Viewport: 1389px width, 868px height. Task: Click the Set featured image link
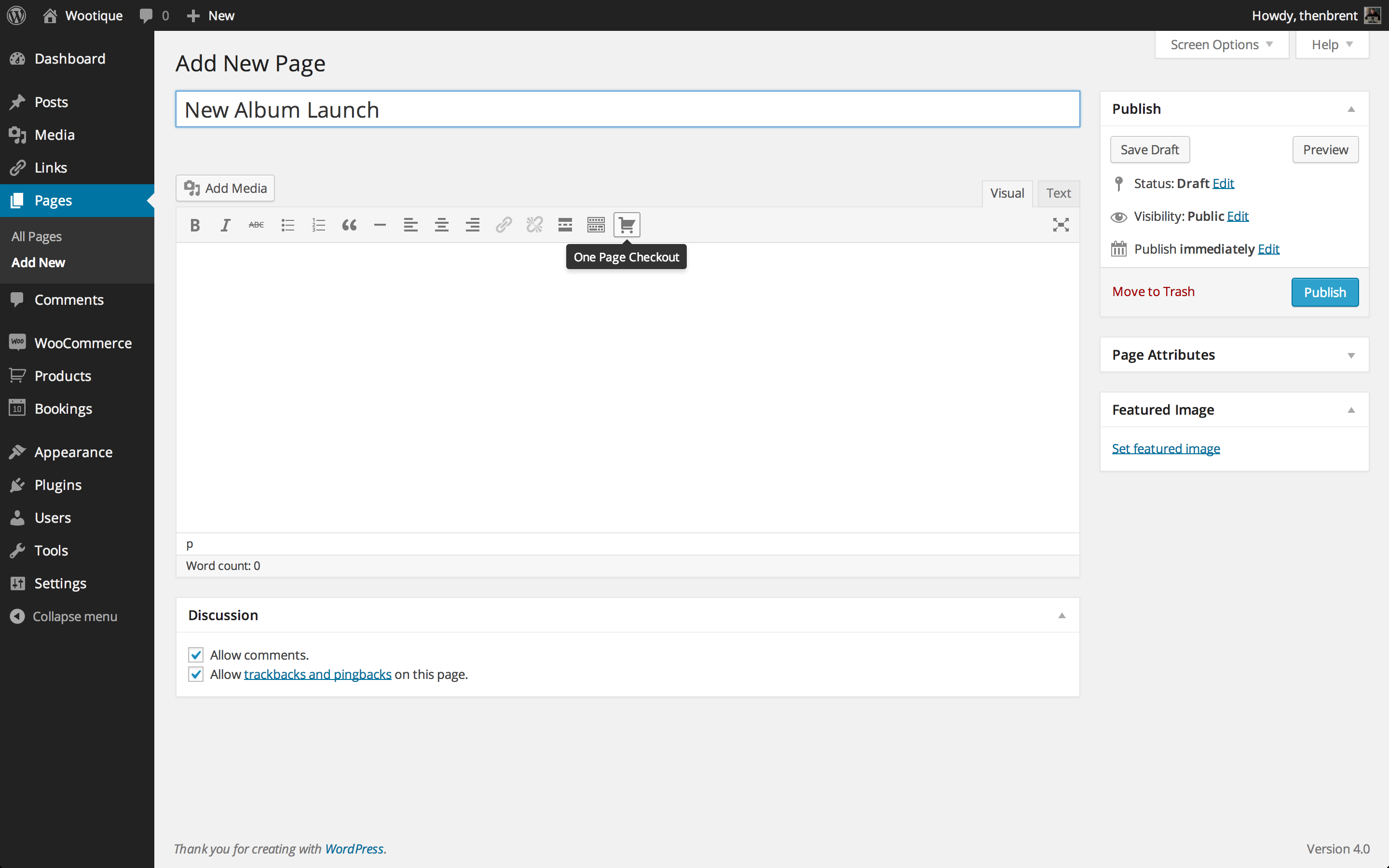(x=1165, y=448)
